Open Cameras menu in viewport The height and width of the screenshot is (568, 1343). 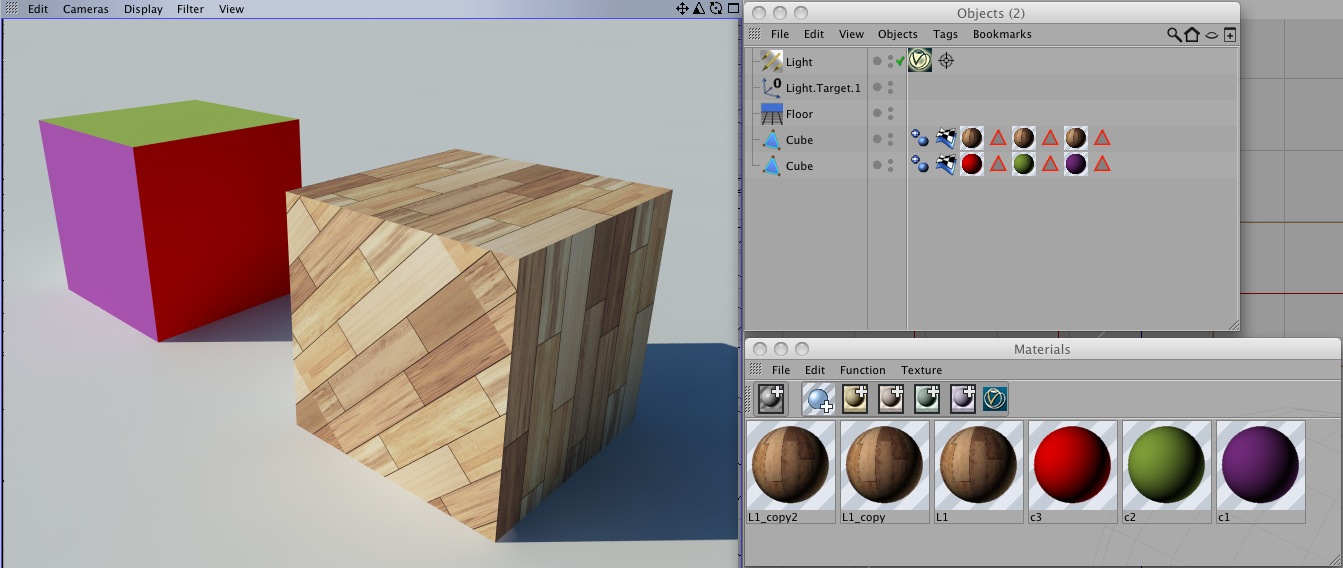coord(85,9)
